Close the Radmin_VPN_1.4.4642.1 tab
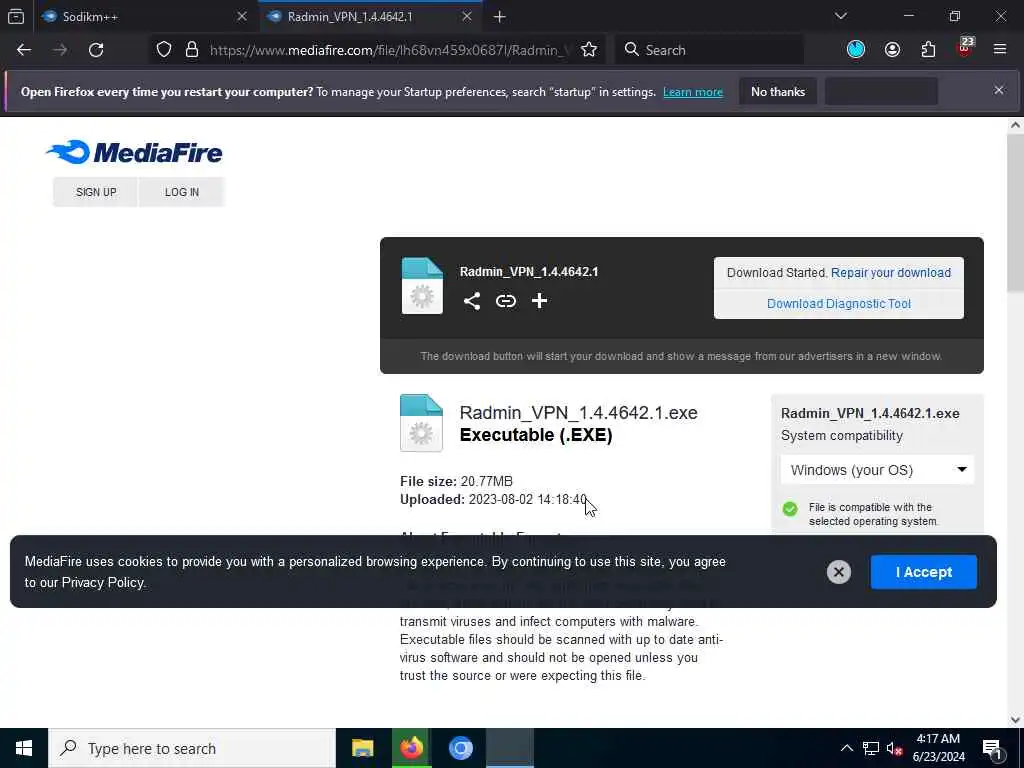 [x=467, y=17]
